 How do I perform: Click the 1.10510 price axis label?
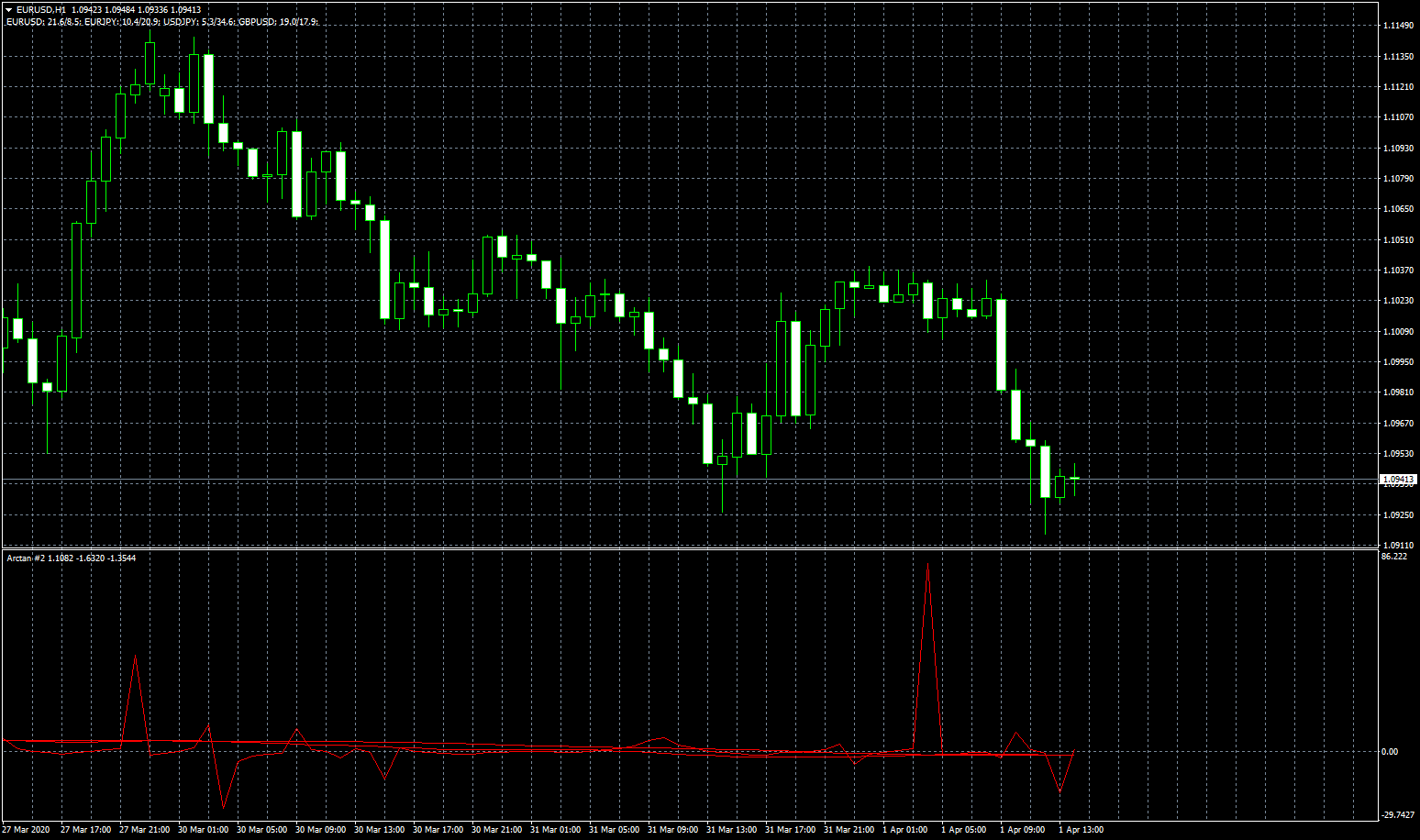point(1398,240)
